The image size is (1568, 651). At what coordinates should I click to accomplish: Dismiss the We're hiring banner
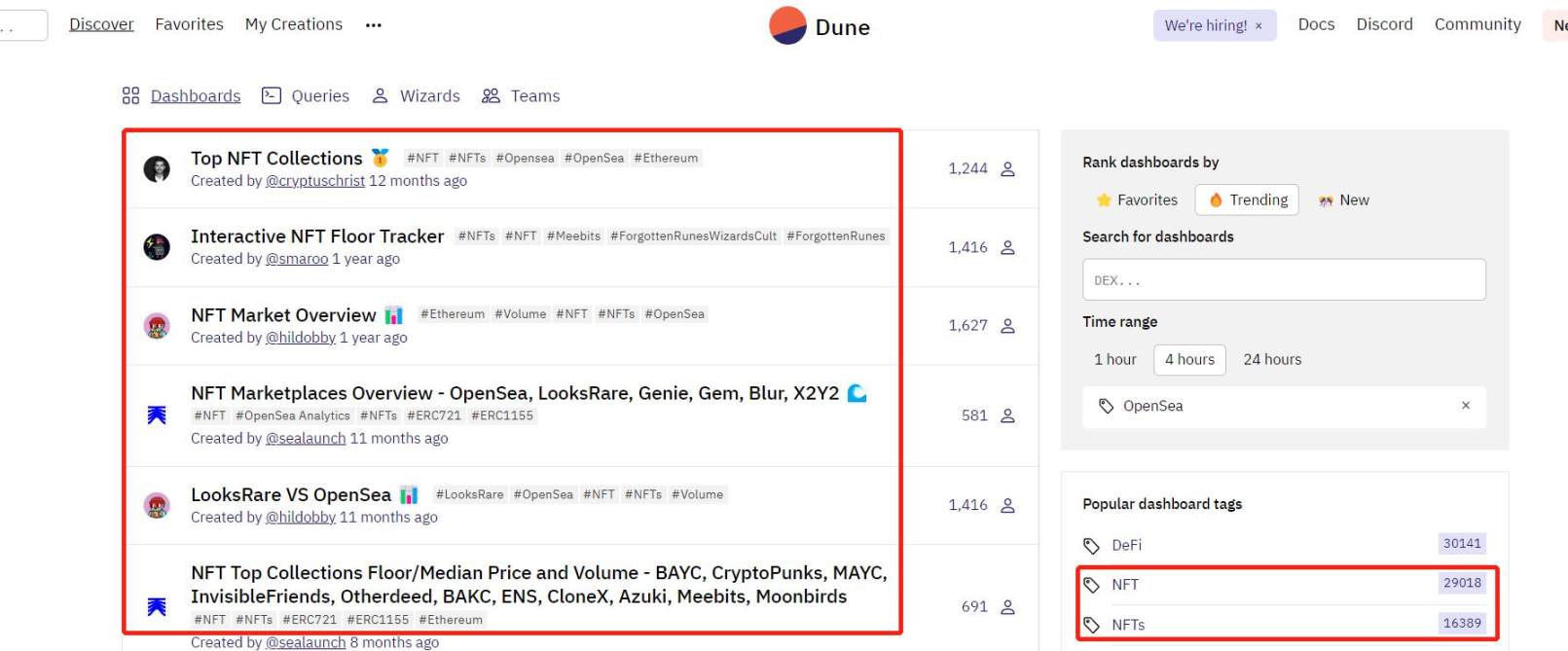coord(1258,26)
